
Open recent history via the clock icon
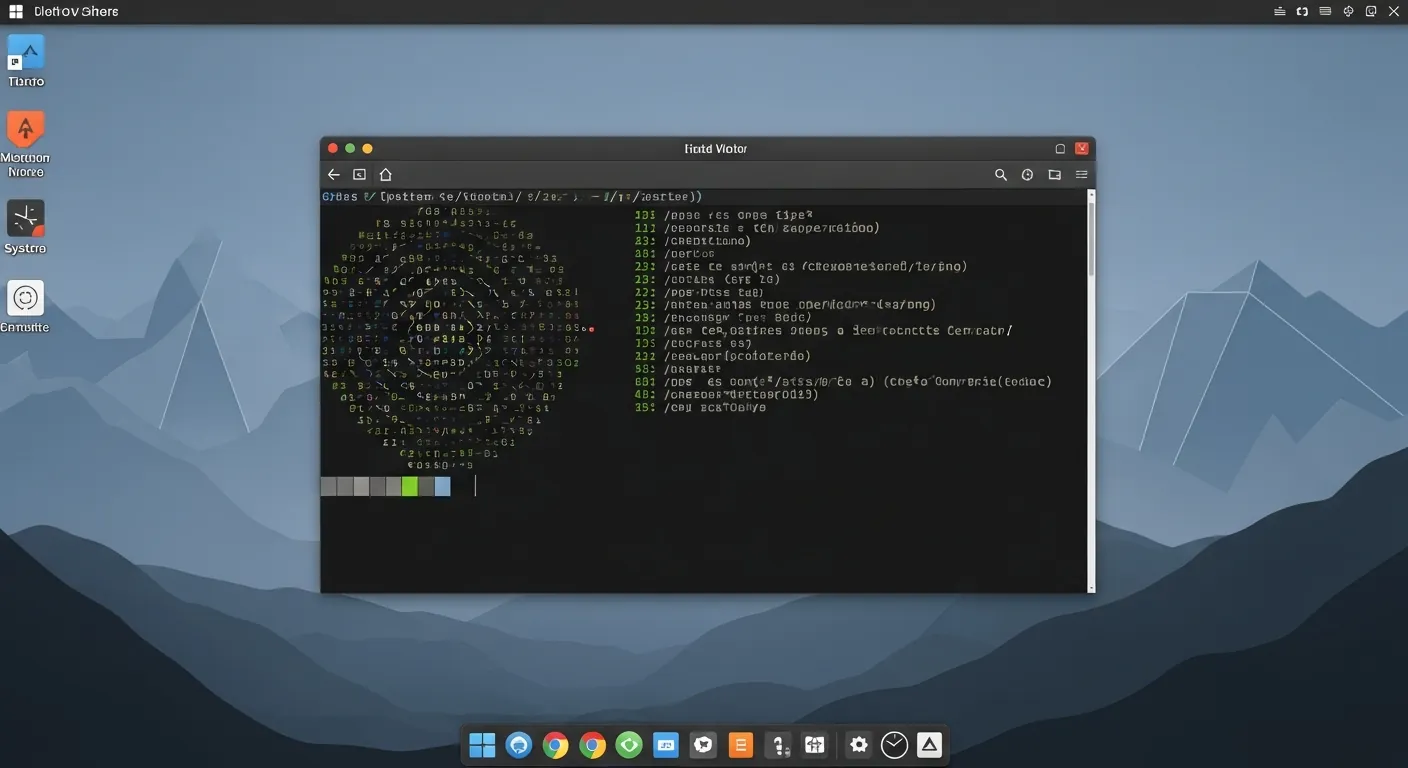pos(1027,174)
